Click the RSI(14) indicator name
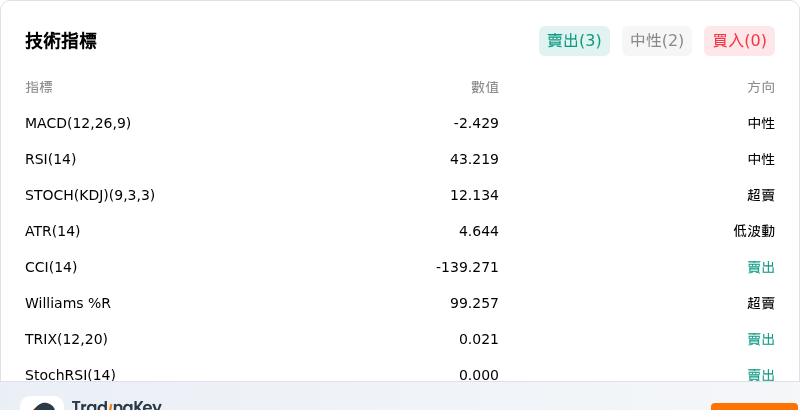This screenshot has width=800, height=410. click(51, 160)
